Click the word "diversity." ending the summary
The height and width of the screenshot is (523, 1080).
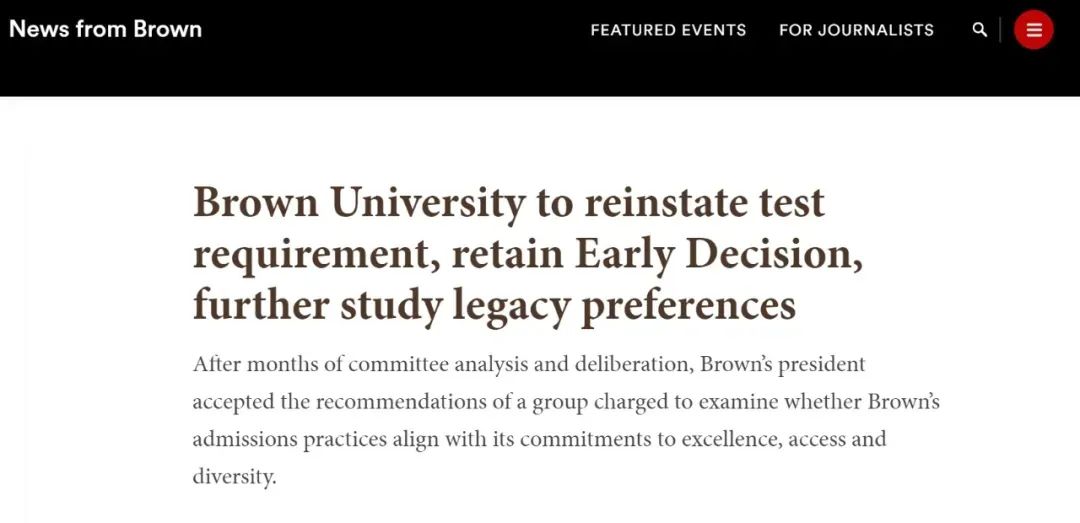234,477
